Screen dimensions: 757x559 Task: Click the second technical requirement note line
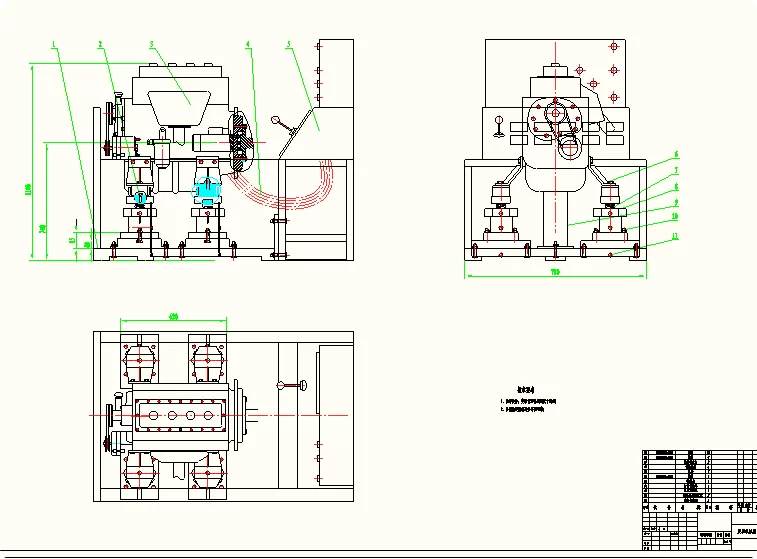522,409
